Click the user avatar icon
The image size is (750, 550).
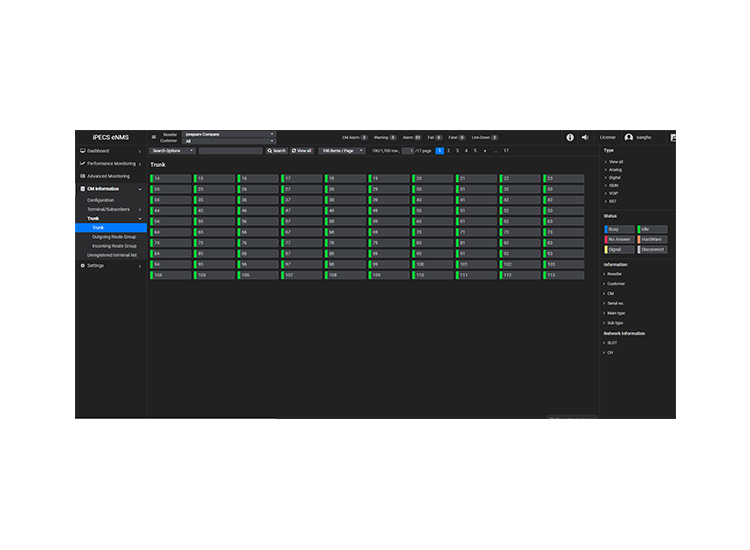point(629,137)
